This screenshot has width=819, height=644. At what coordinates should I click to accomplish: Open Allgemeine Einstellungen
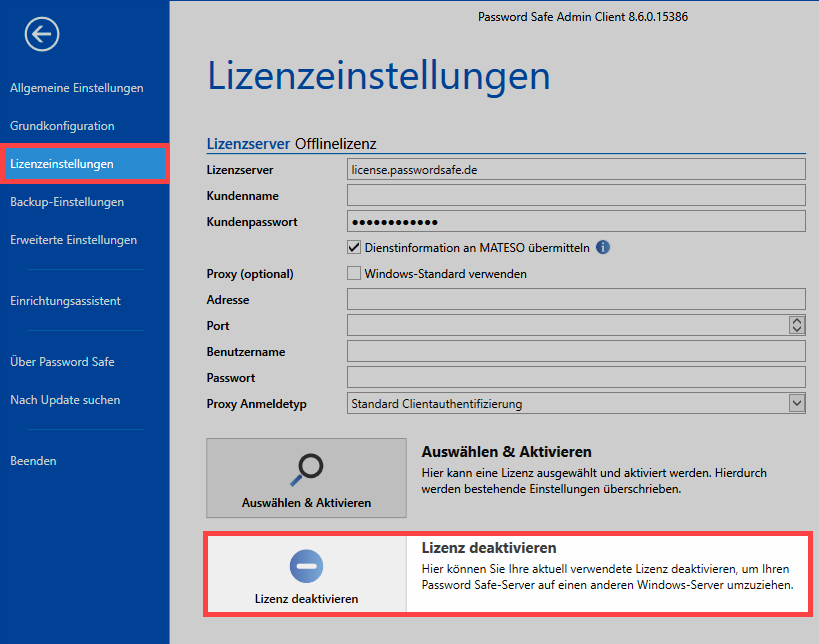click(x=77, y=88)
